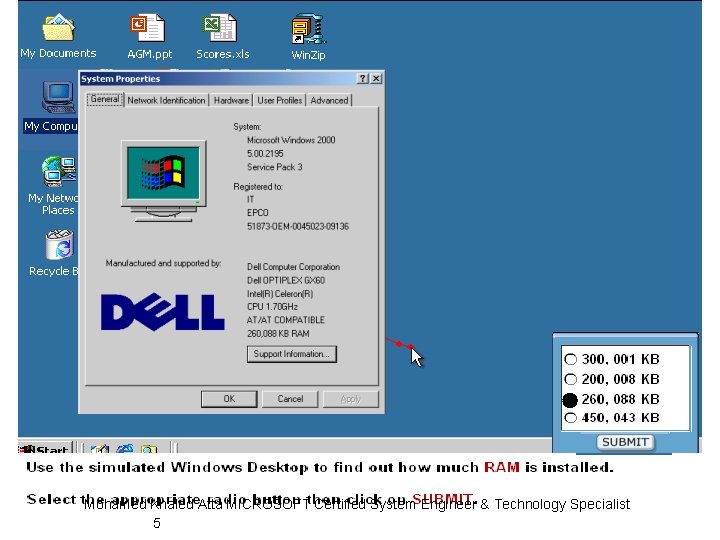Click the 'Microsoft Windows 2000' text

pyautogui.click(x=291, y=140)
